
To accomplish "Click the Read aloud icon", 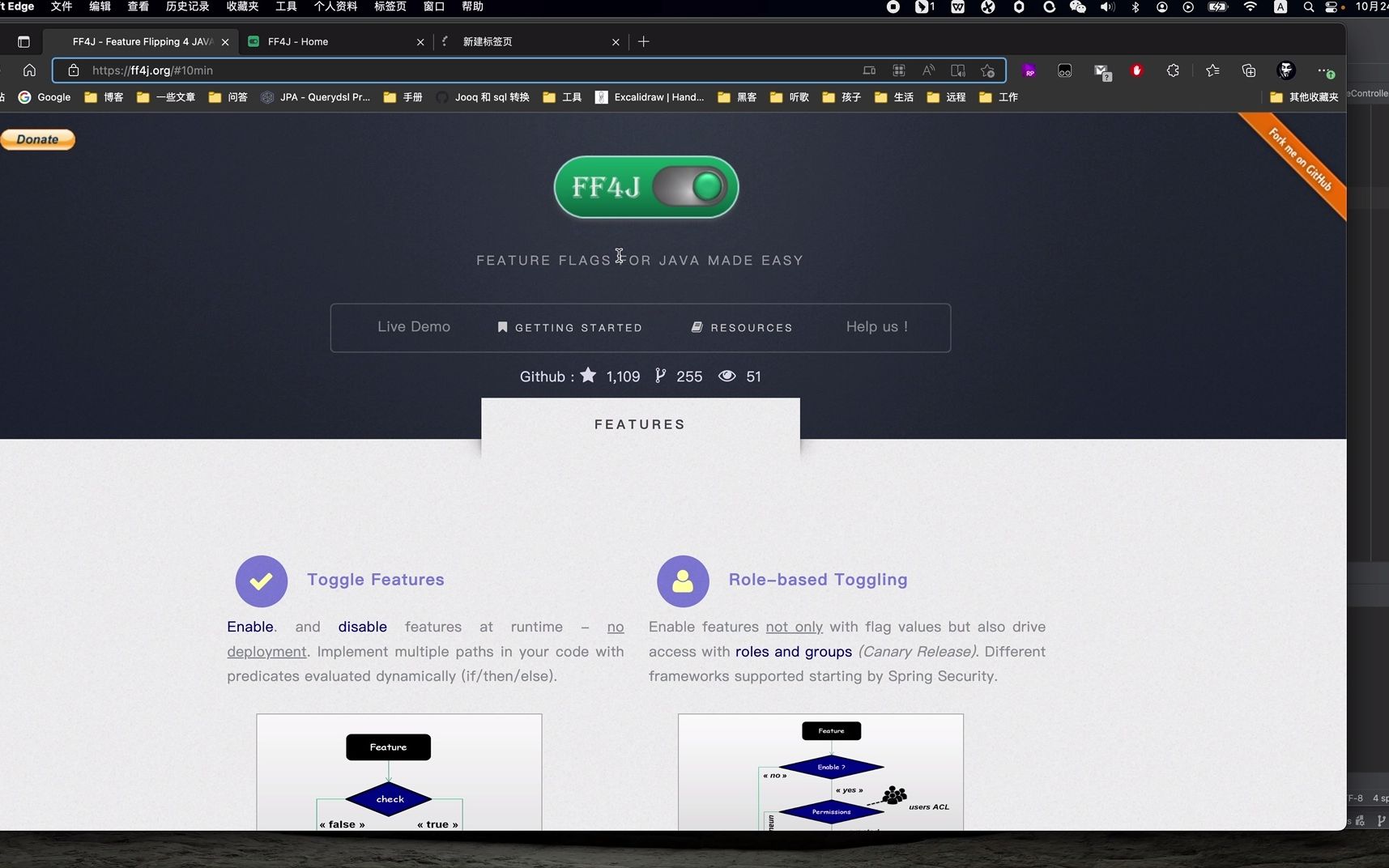I will [928, 70].
